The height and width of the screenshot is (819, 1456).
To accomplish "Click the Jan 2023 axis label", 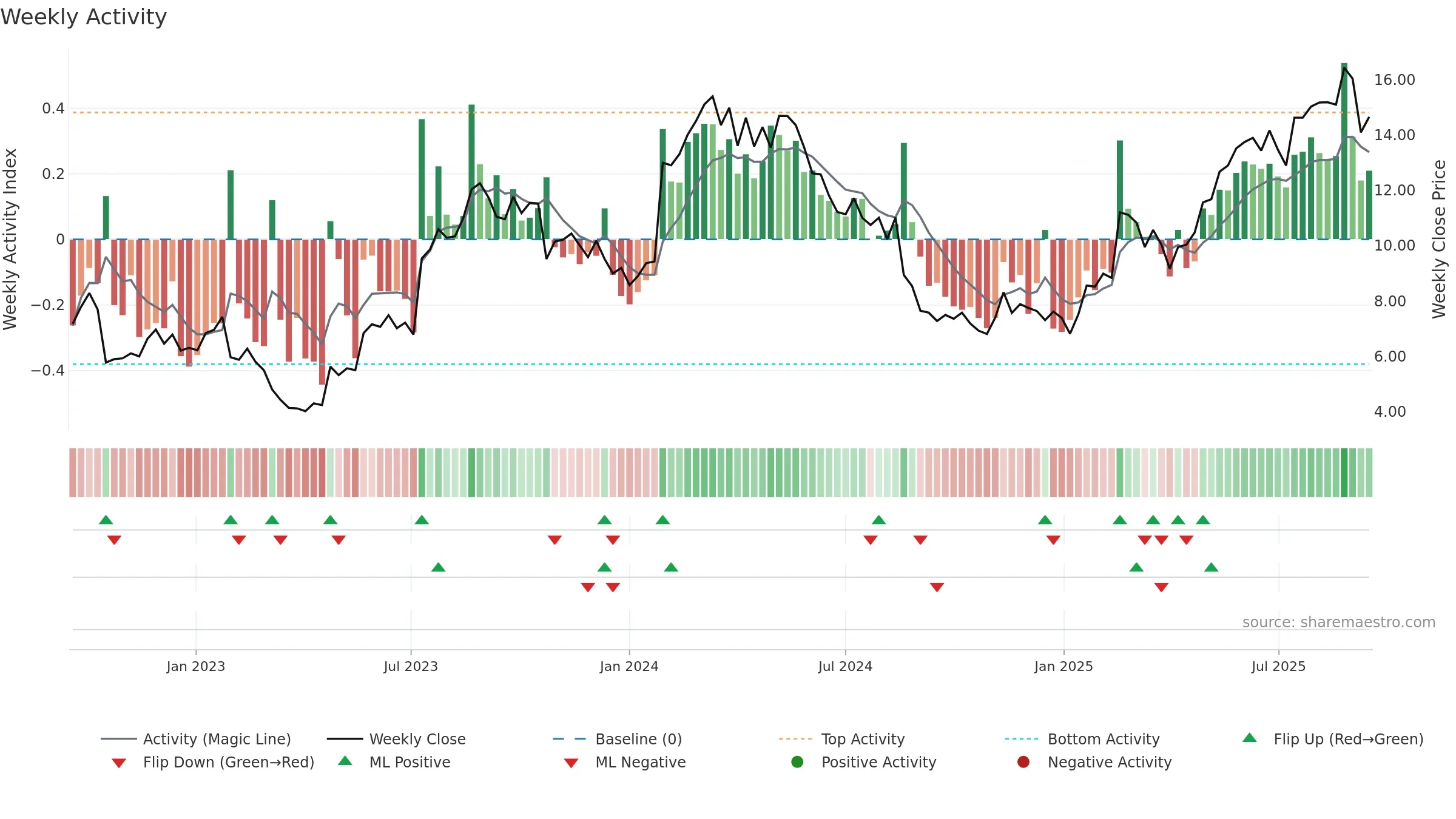I will pos(196,666).
